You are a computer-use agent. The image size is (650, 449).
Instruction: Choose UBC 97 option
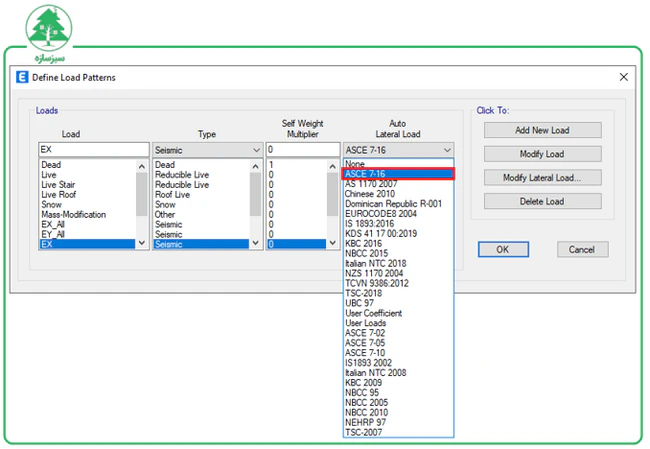click(x=398, y=303)
